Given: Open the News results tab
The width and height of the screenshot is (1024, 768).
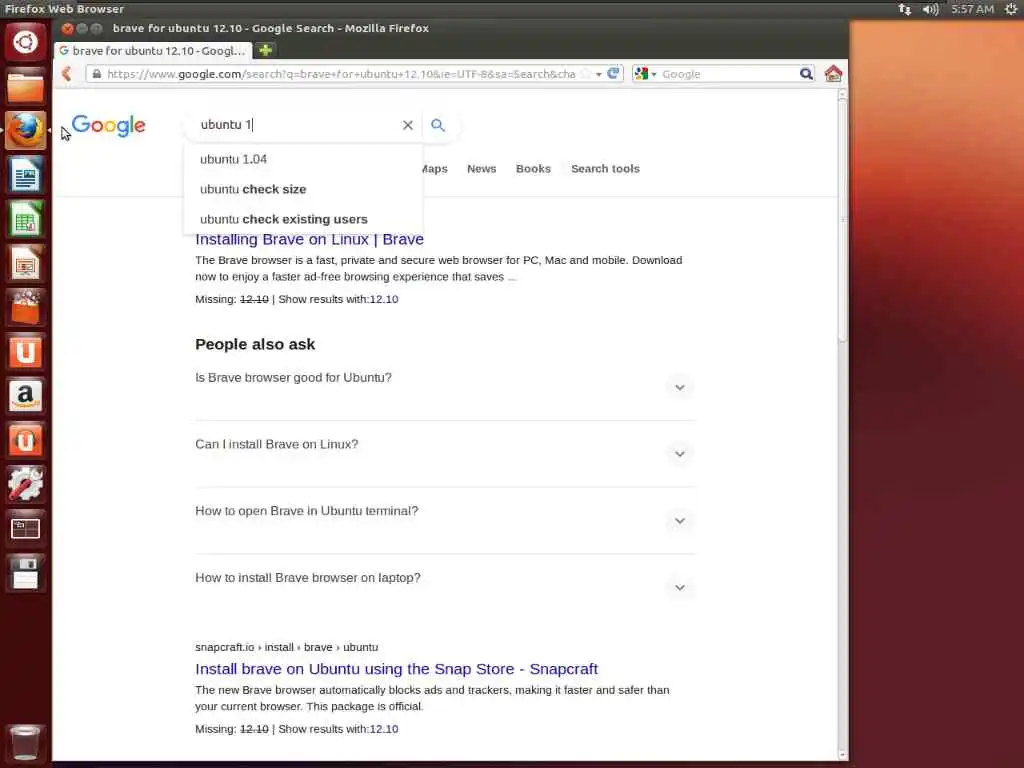Looking at the screenshot, I should tap(481, 168).
